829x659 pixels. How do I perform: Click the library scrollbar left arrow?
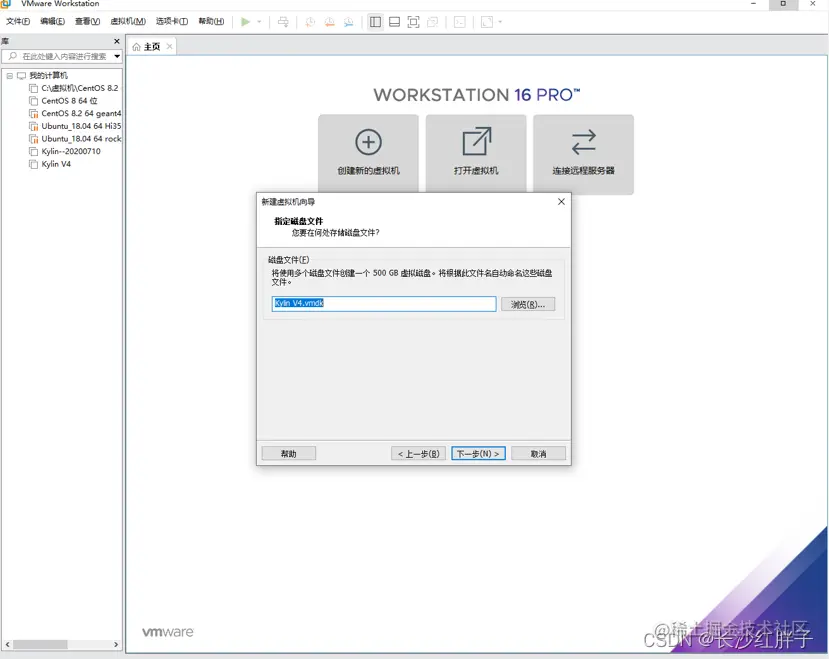7,645
